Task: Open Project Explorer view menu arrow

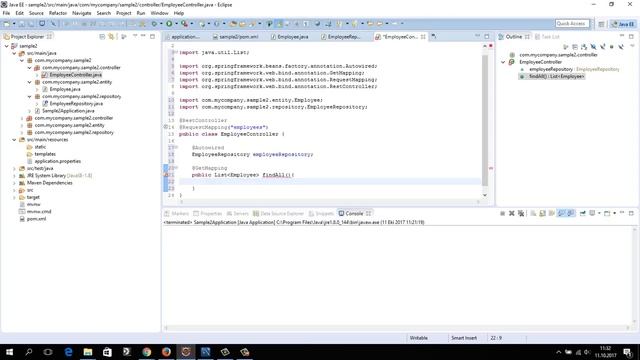Action: (135, 36)
